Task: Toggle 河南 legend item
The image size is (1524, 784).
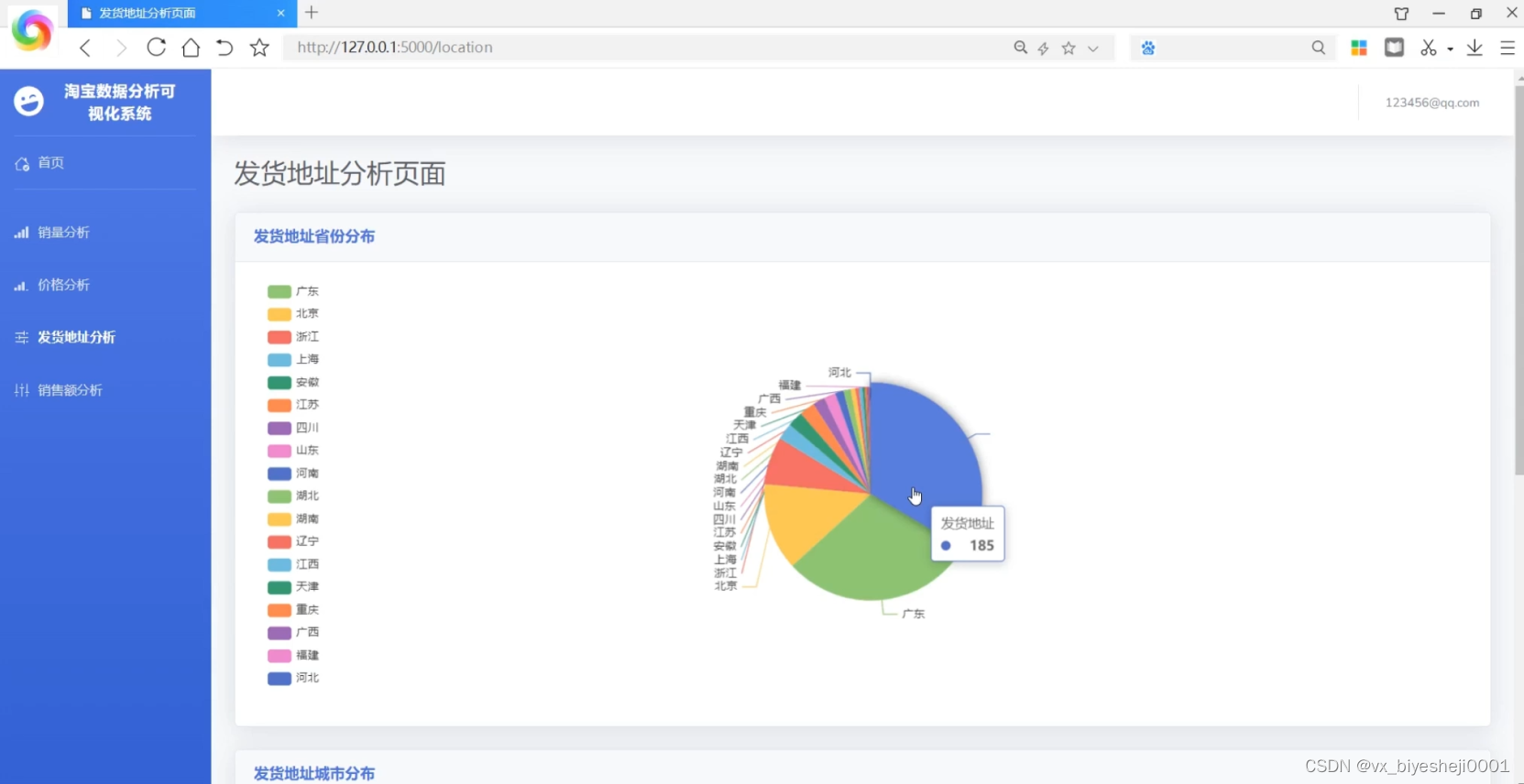Action: click(293, 473)
